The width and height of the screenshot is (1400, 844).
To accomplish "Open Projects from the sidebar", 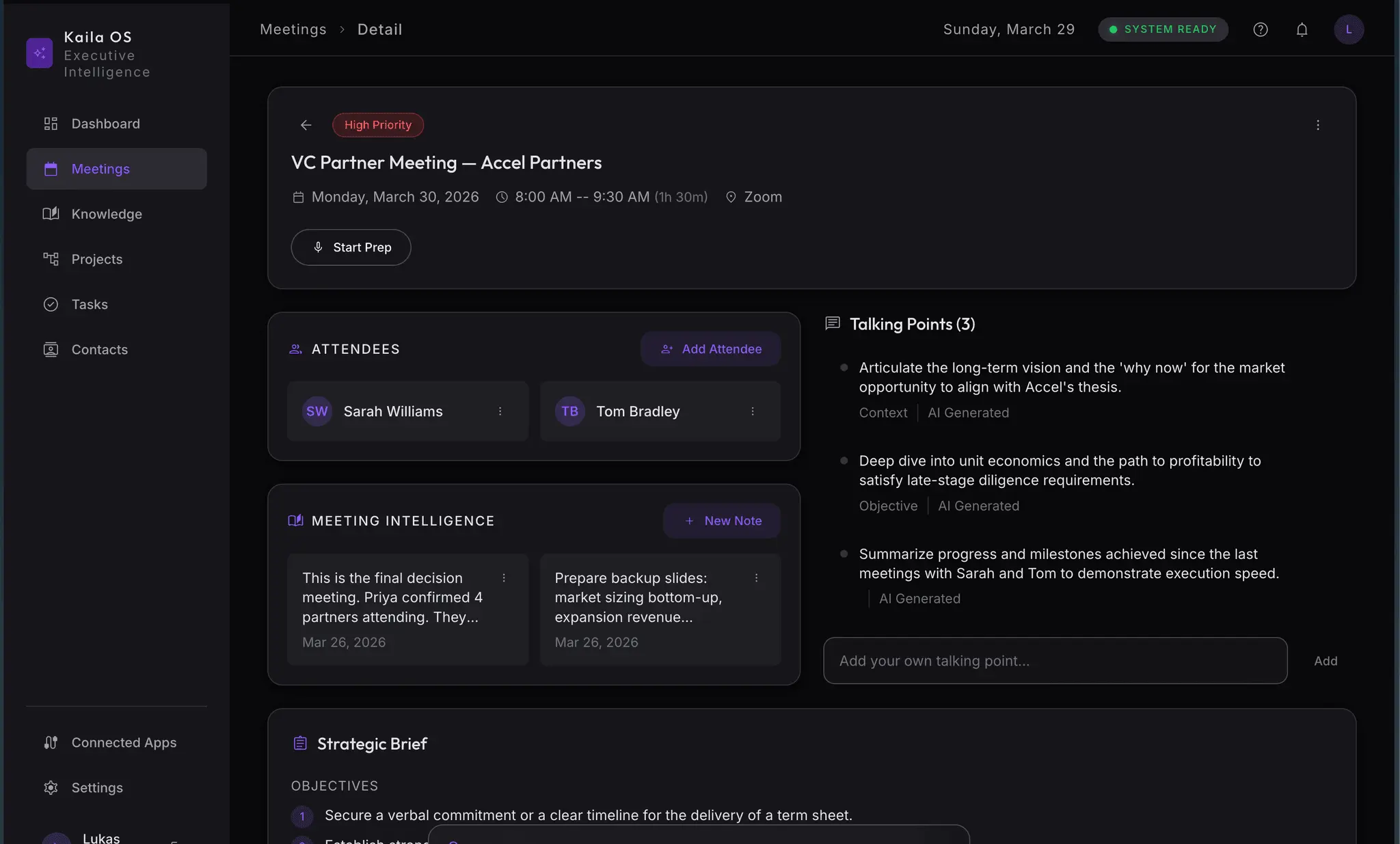I will [116, 259].
